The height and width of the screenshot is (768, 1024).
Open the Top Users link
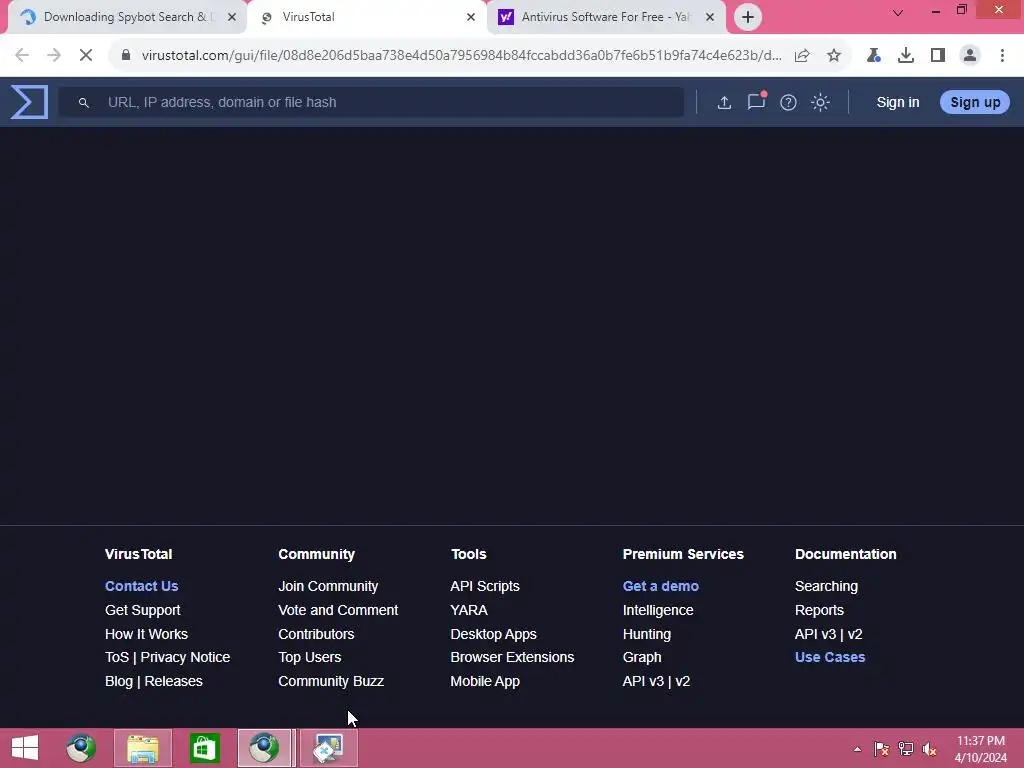click(310, 658)
